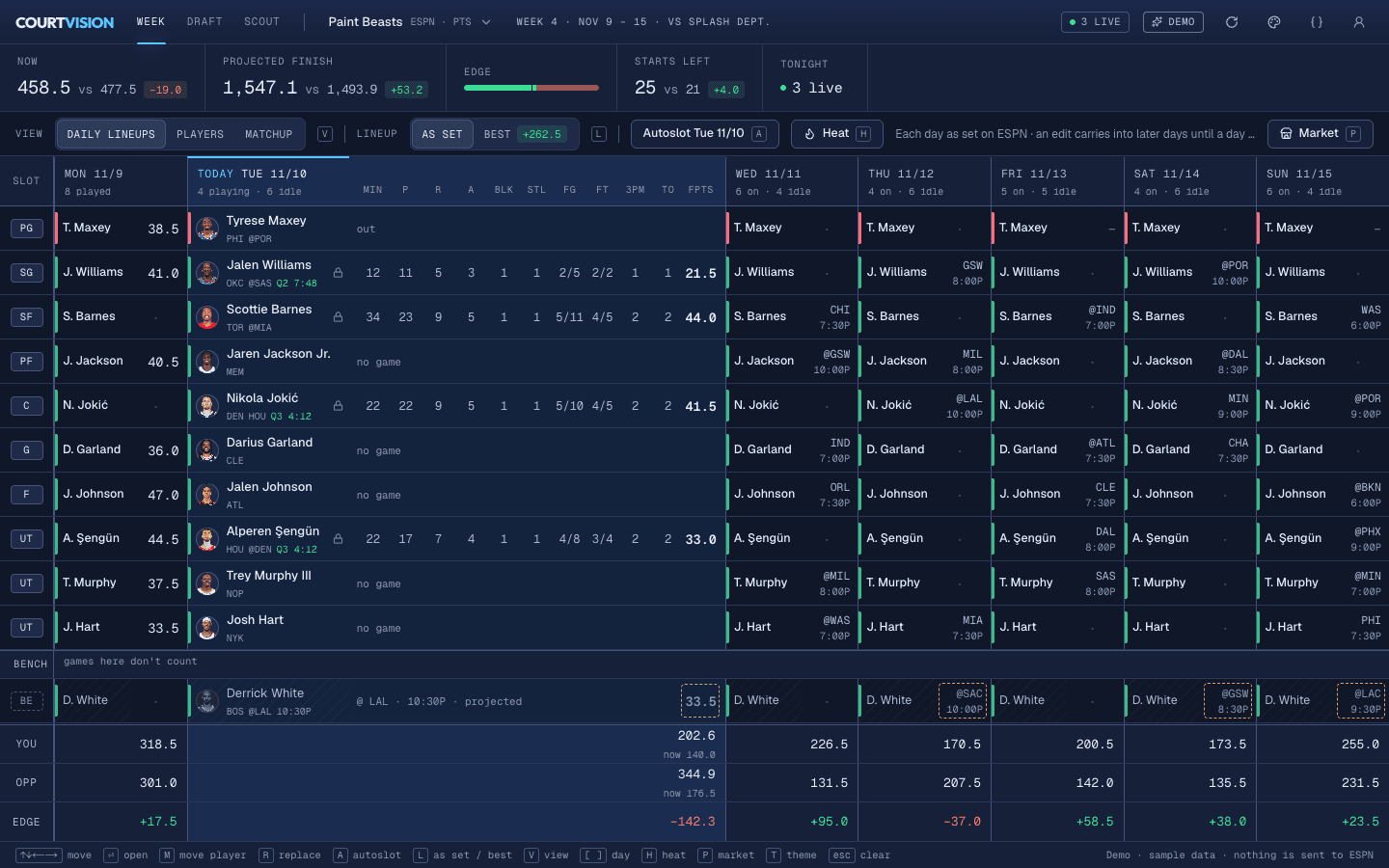Toggle the Heat overlay button
This screenshot has width=1389, height=868.
tap(837, 134)
